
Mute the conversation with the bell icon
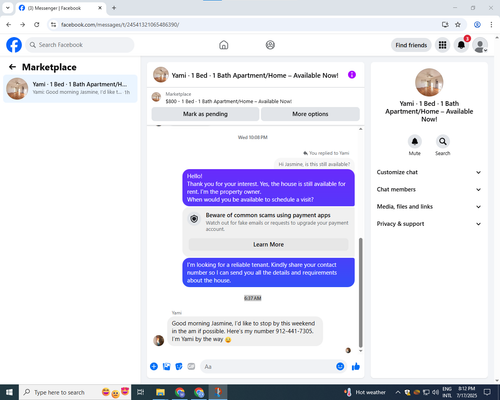(x=415, y=142)
